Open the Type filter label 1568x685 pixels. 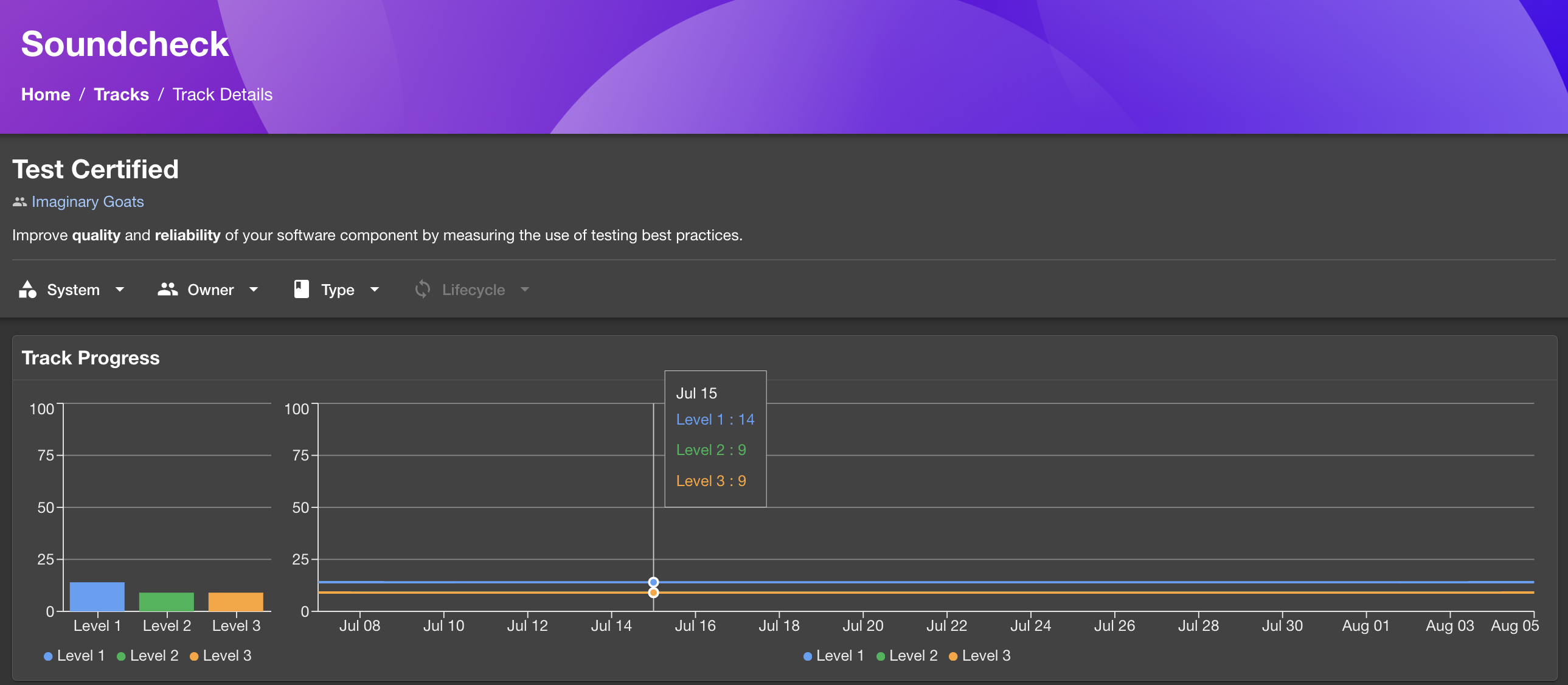(x=338, y=290)
